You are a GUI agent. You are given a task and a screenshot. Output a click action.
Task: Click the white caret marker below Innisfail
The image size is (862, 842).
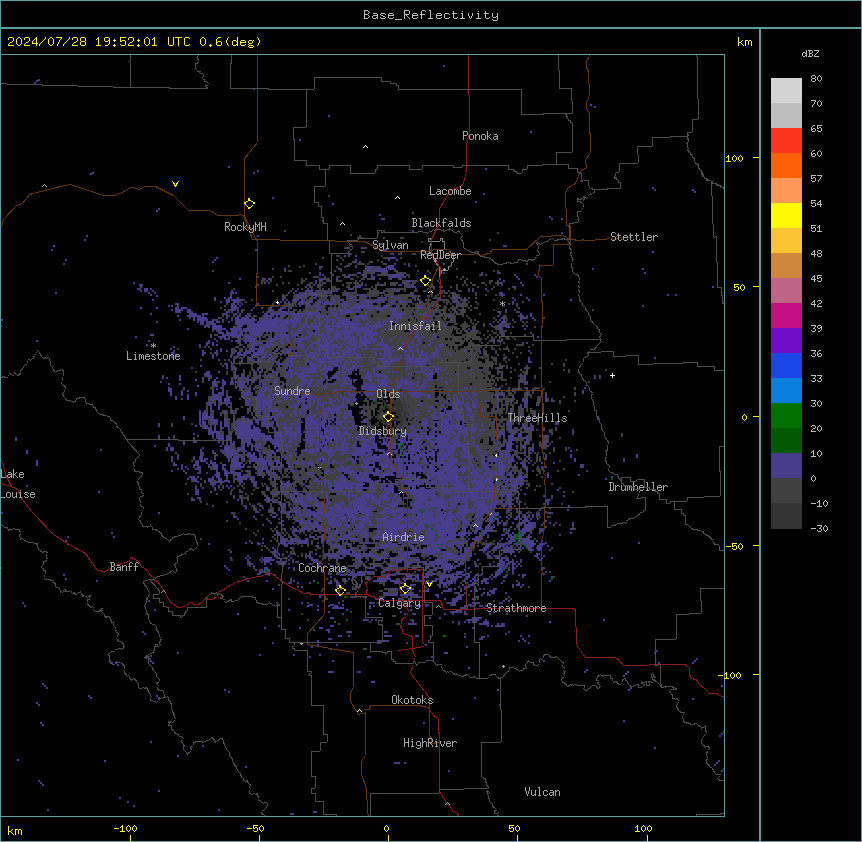(x=400, y=349)
